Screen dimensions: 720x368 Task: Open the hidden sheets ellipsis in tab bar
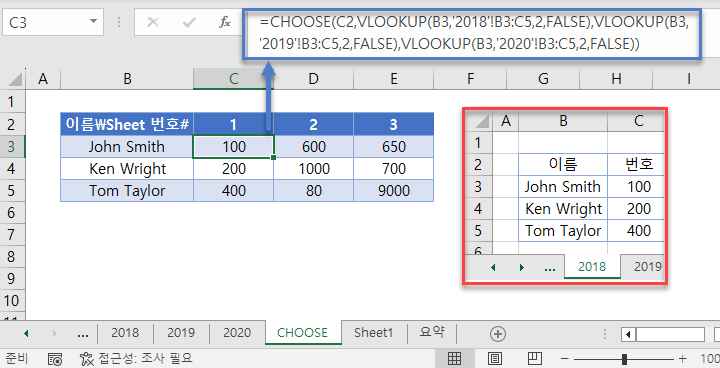[83, 335]
